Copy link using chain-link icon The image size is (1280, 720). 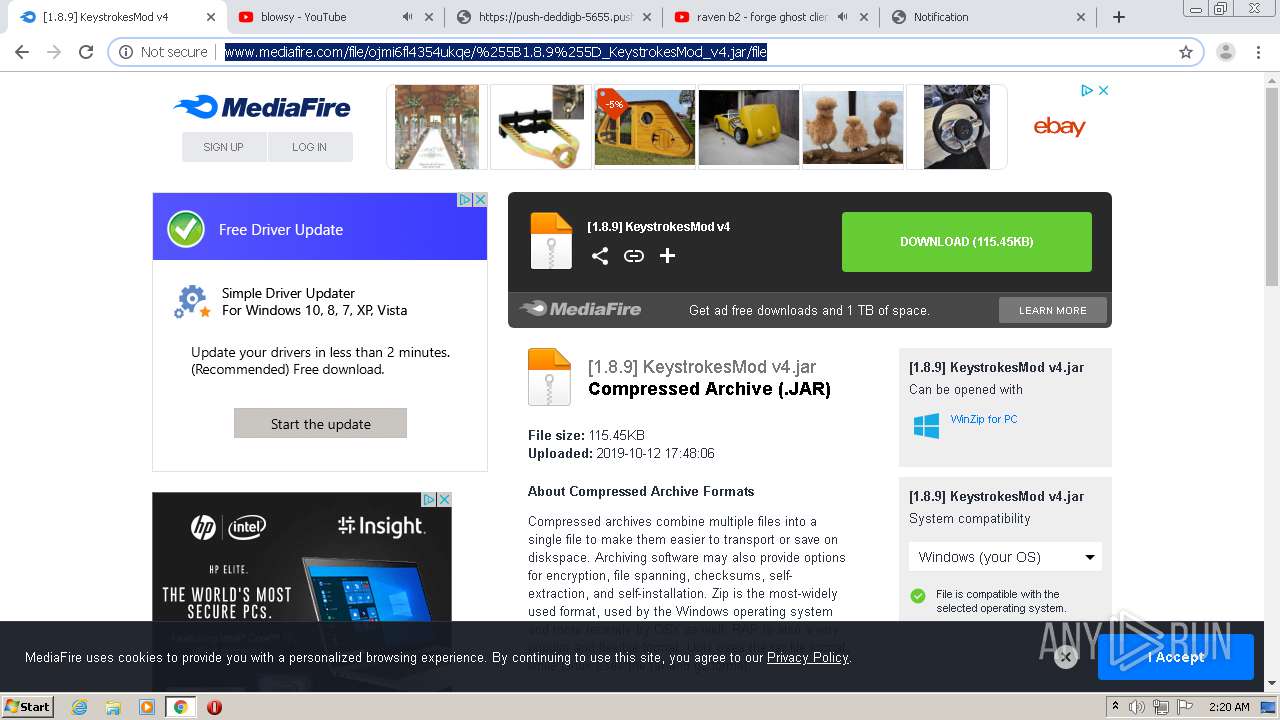[634, 256]
